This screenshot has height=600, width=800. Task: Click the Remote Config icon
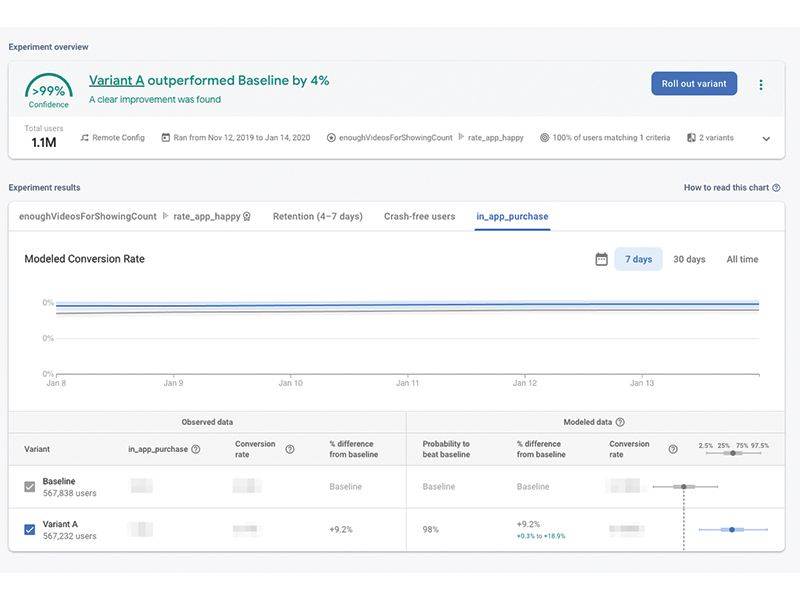85,138
